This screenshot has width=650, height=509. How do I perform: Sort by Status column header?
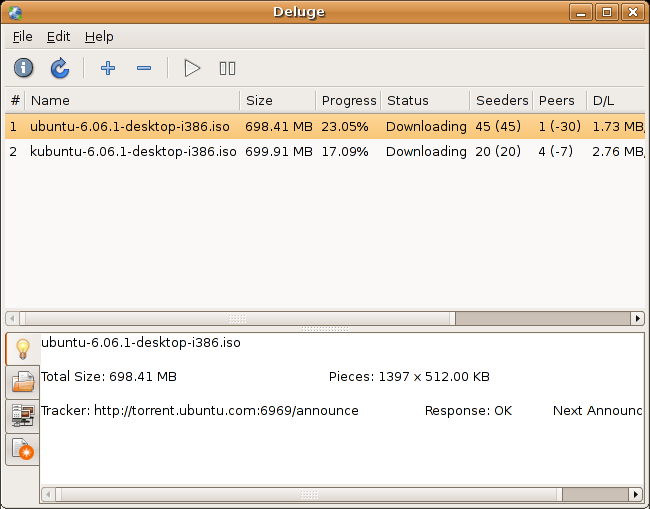425,101
